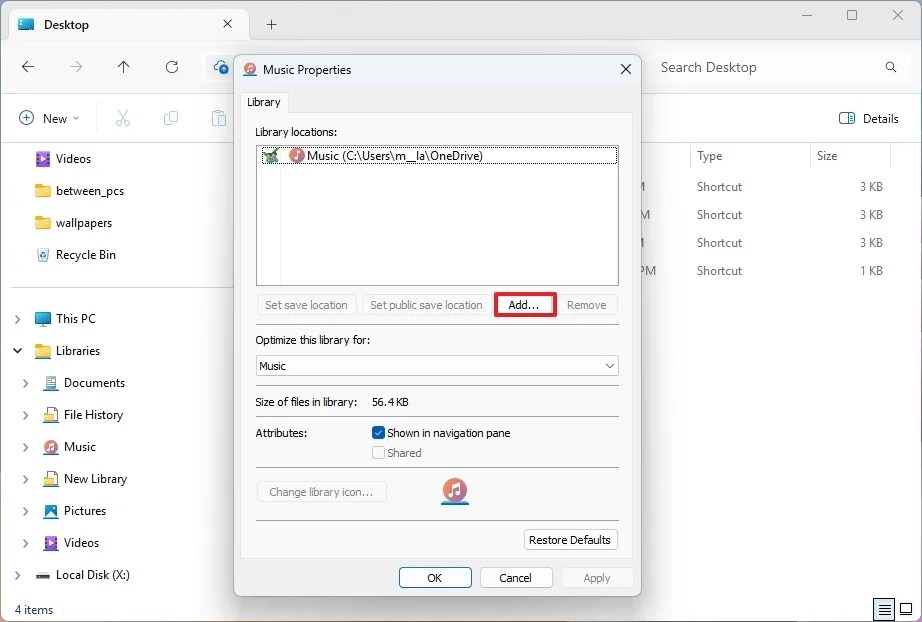
Task: Switch to the Library tab in Music Properties
Action: coord(263,101)
